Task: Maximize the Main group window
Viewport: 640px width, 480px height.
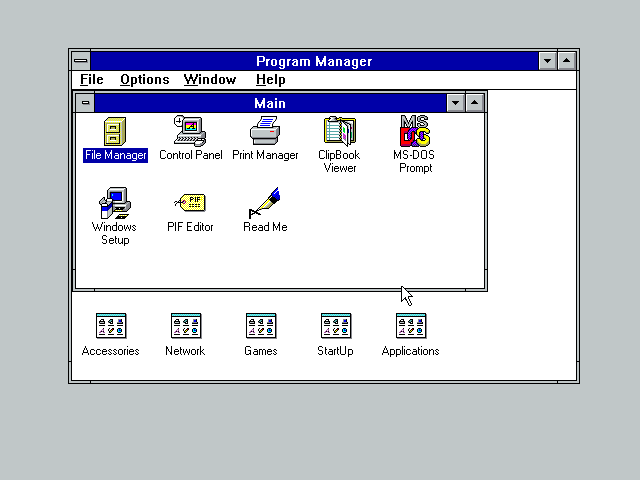Action: tap(474, 103)
